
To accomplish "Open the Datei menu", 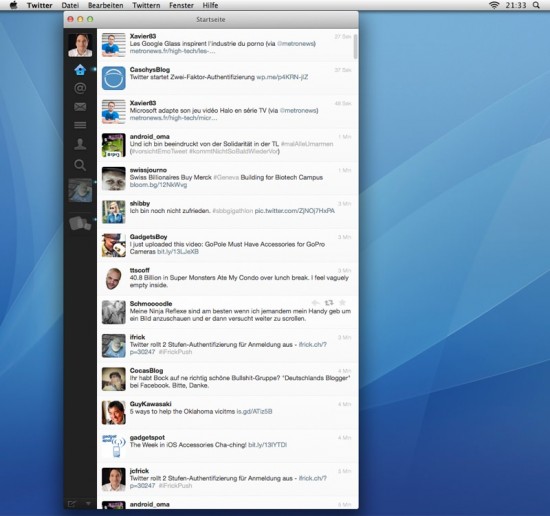I will click(x=70, y=5).
